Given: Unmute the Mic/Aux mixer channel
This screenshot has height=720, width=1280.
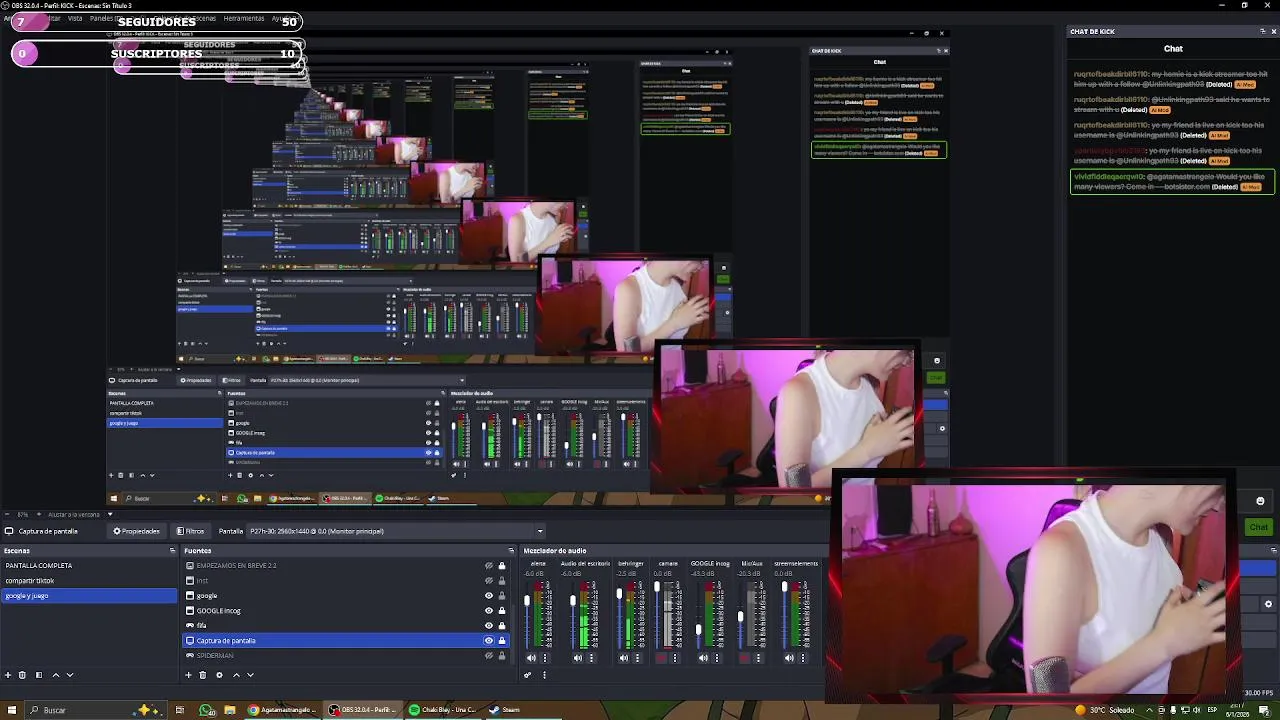Looking at the screenshot, I should (745, 658).
